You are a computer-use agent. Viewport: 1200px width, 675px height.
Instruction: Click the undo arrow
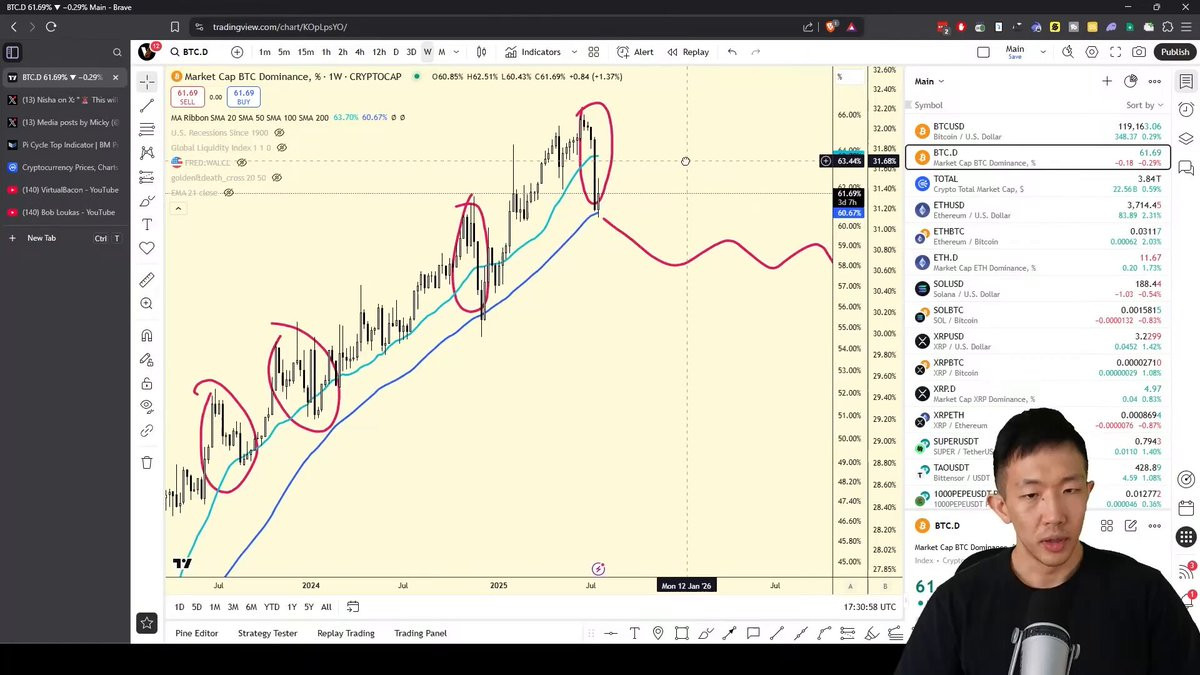732,52
